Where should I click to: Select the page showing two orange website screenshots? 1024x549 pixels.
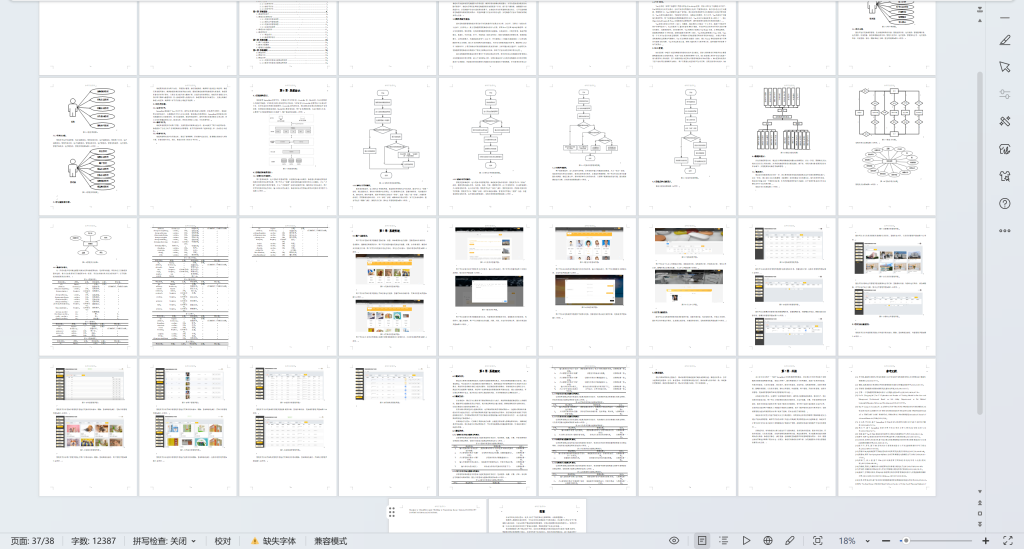(x=388, y=287)
